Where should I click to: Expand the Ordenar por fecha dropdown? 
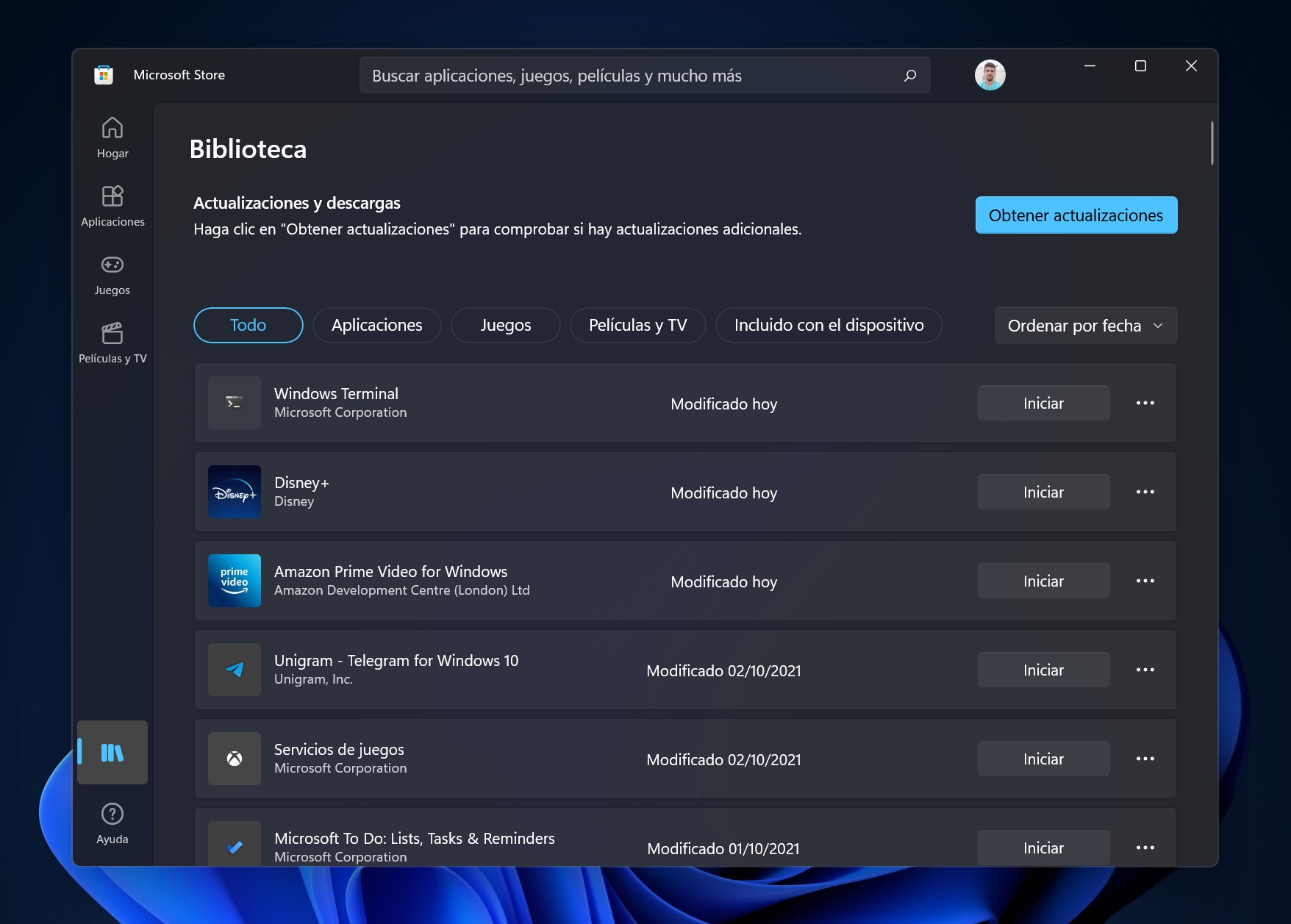tap(1086, 326)
